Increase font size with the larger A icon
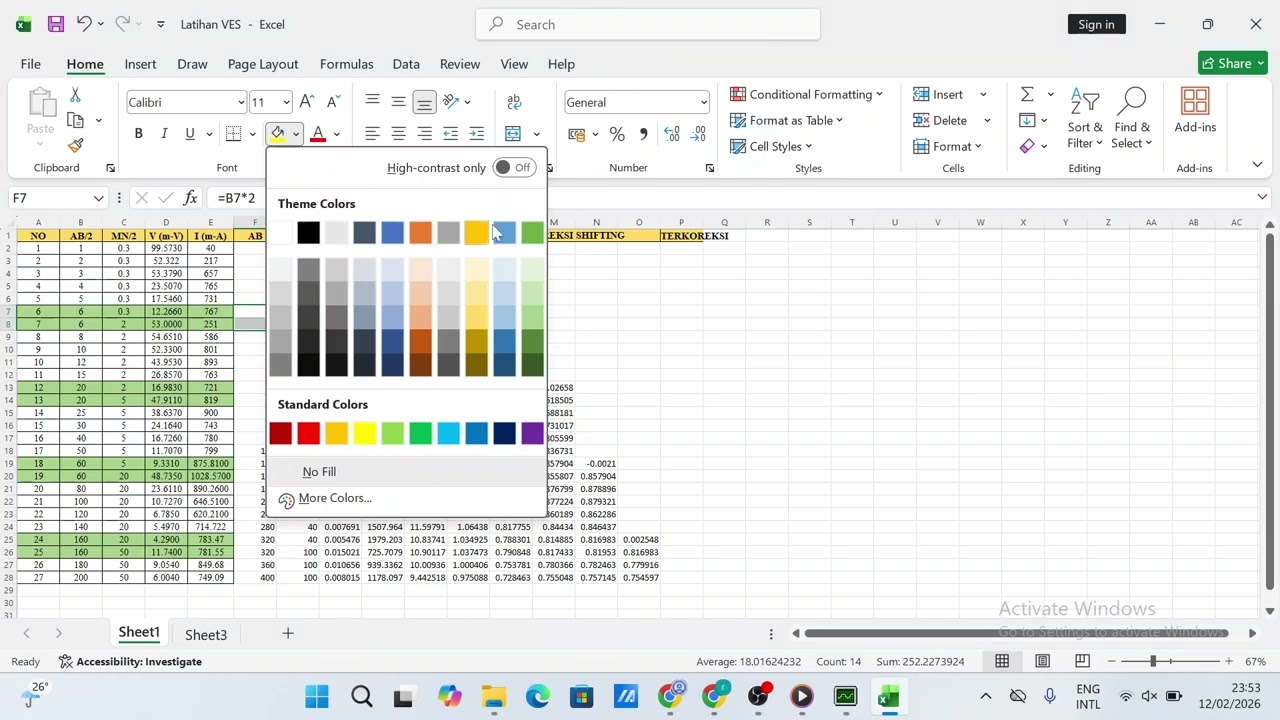Screen dimensions: 1280x720 pyautogui.click(x=307, y=102)
